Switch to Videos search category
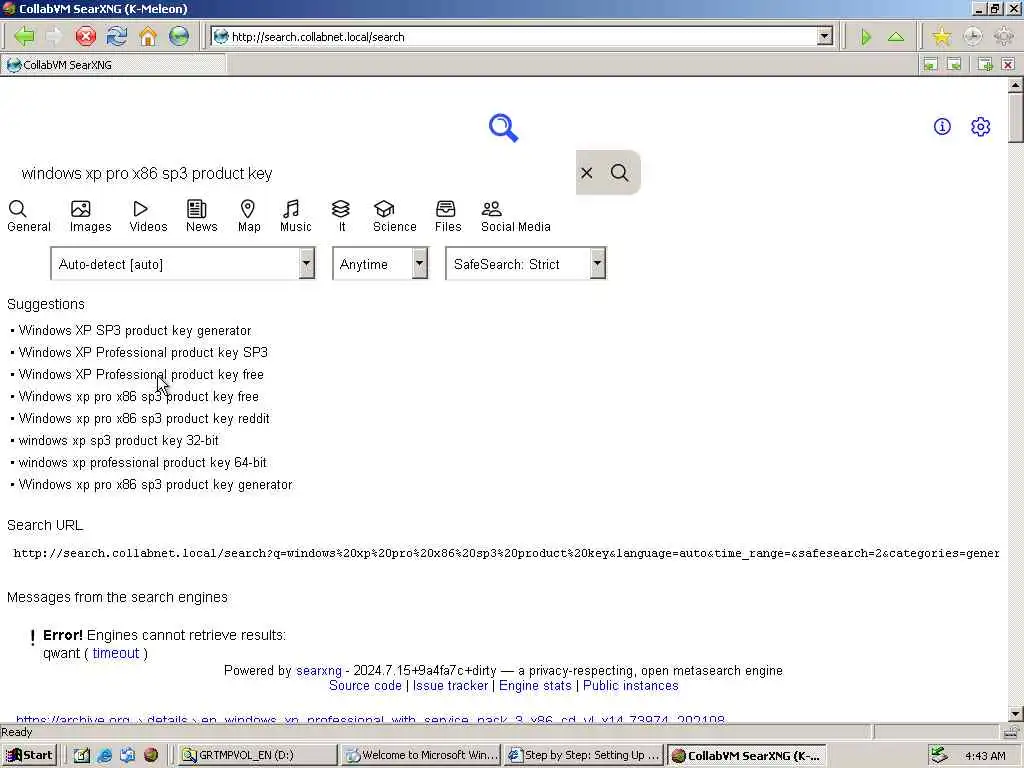This screenshot has width=1024, height=768. tap(148, 216)
